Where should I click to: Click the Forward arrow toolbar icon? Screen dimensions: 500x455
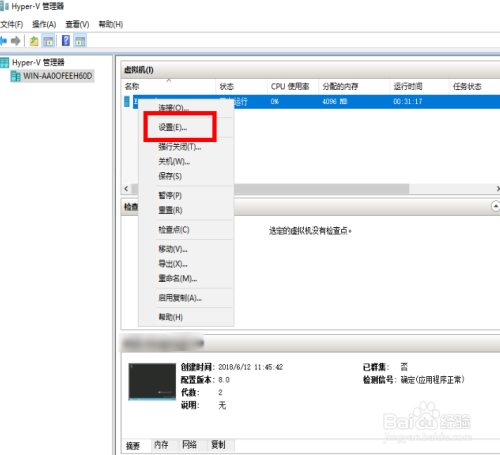point(15,41)
